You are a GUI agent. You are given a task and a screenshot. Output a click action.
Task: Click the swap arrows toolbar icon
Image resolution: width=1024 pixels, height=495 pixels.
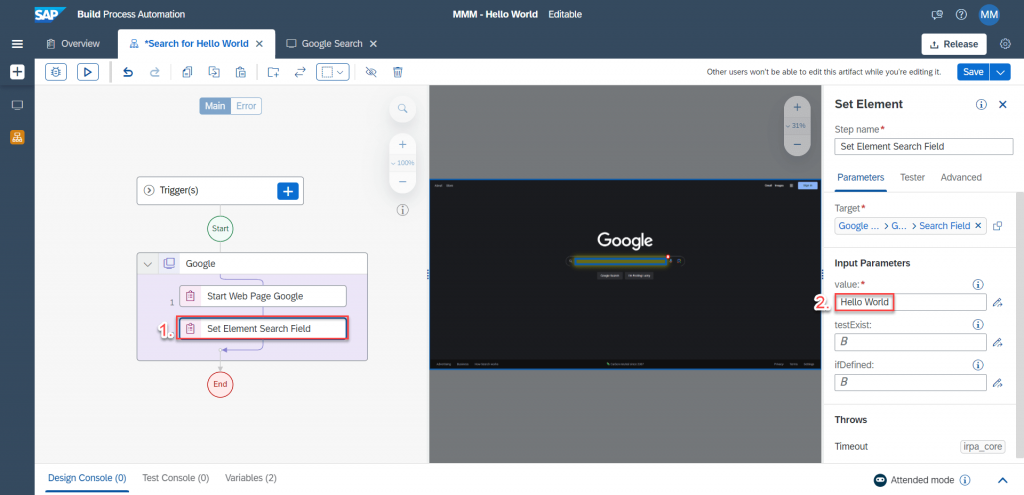point(300,72)
